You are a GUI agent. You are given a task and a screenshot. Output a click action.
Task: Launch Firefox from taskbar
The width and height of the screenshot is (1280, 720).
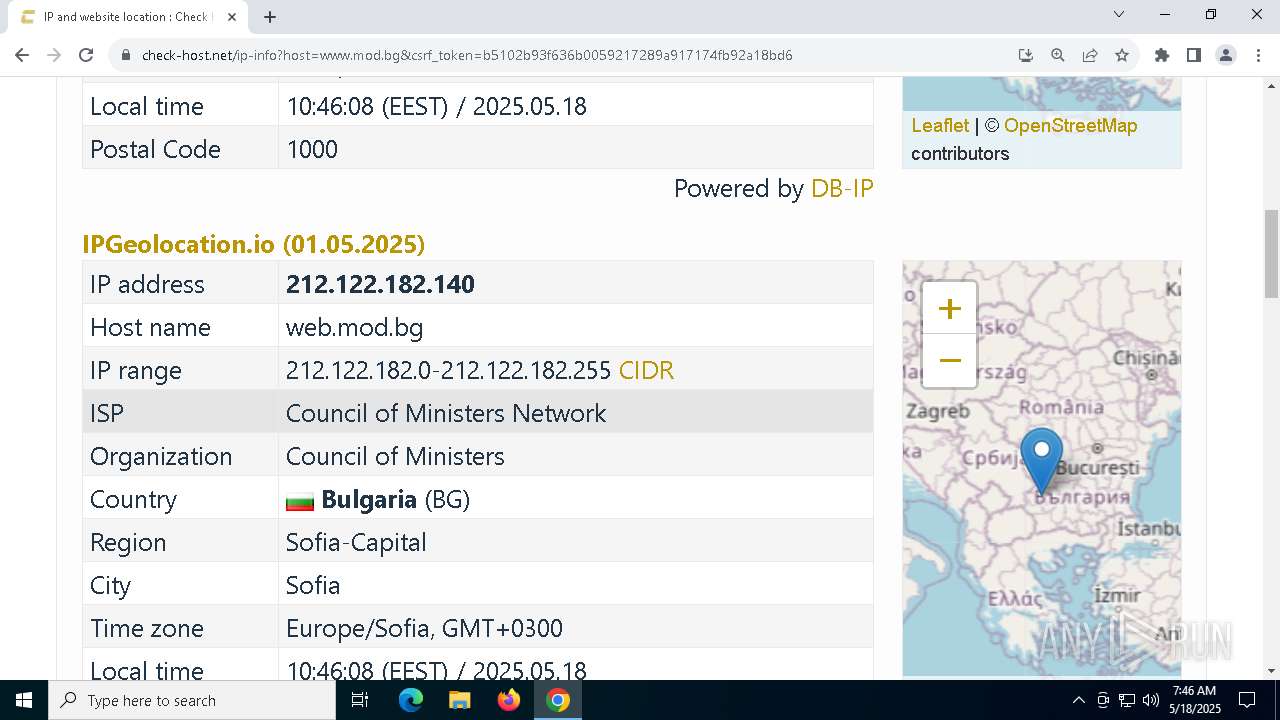tap(509, 700)
